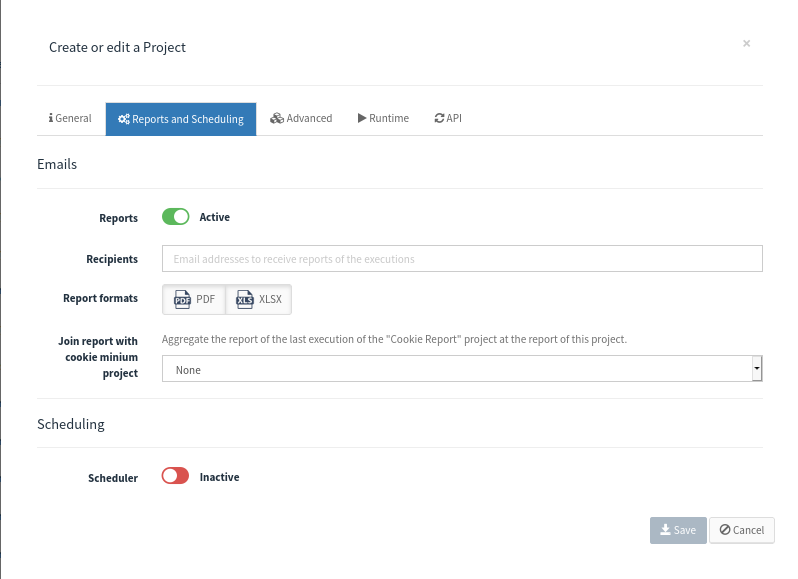Click the Active status text
The height and width of the screenshot is (579, 798).
[215, 217]
